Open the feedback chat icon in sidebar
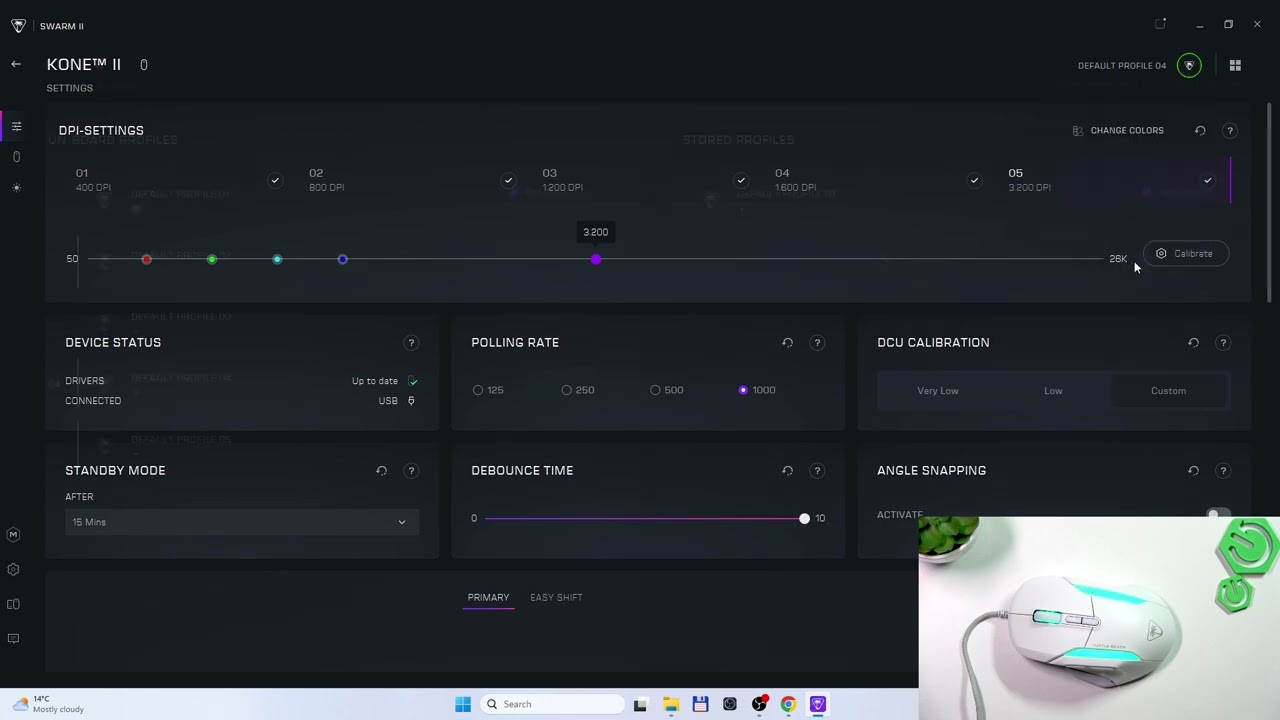 point(13,638)
